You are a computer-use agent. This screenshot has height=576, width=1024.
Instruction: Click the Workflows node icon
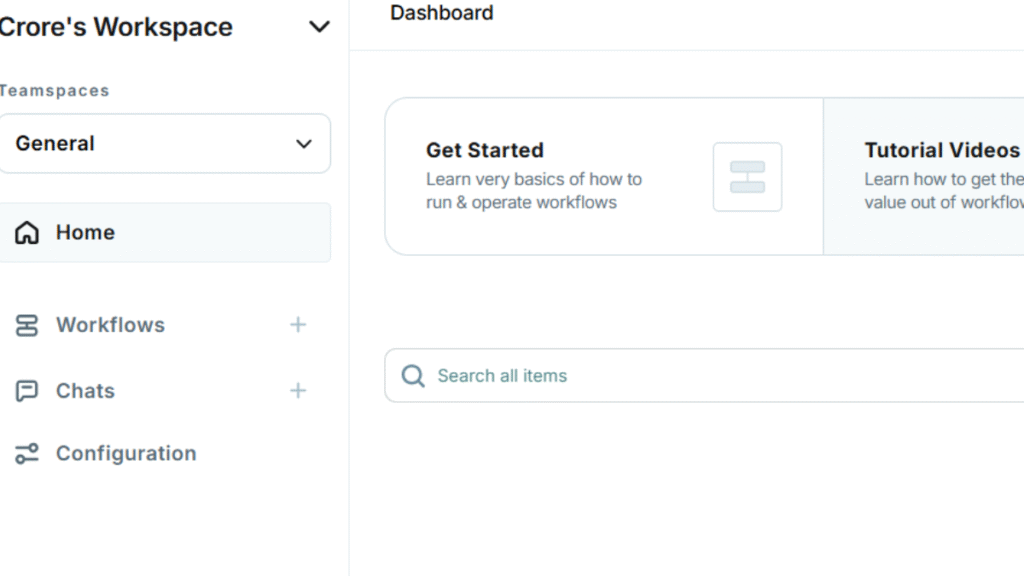26,324
